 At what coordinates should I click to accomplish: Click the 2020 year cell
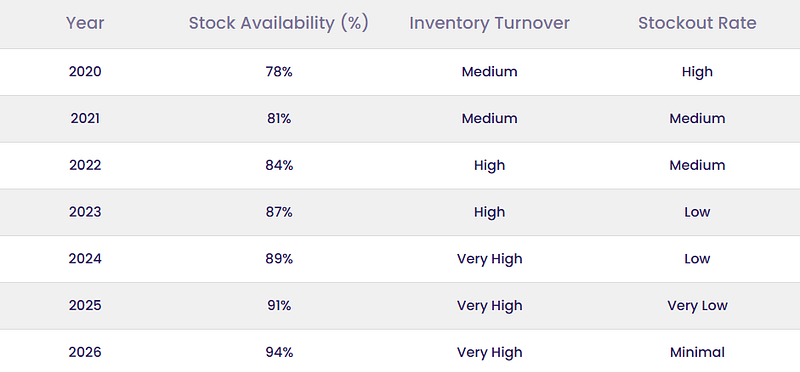(x=85, y=71)
